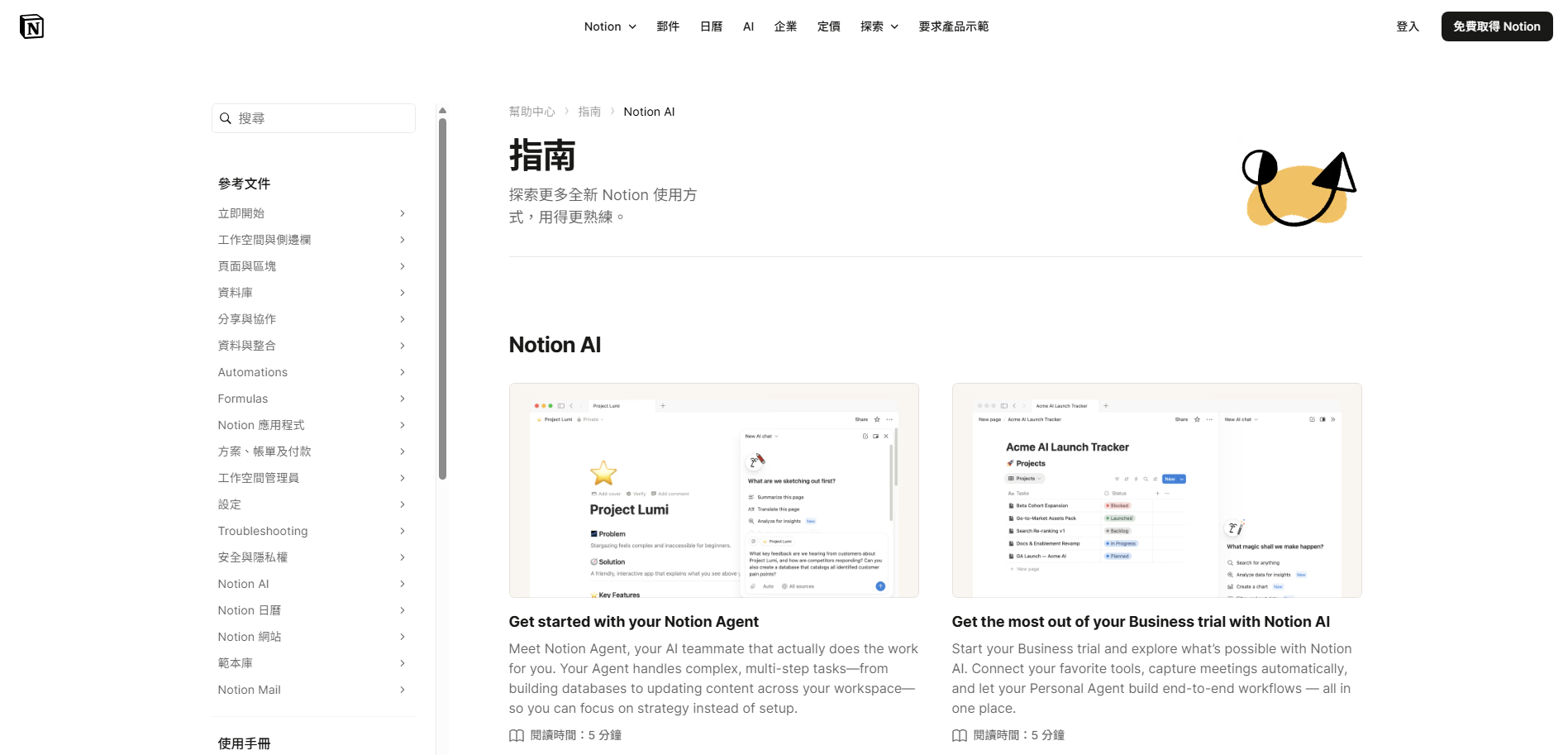Click the 登入 link
Screen dimensions: 1568x755
tap(1407, 26)
